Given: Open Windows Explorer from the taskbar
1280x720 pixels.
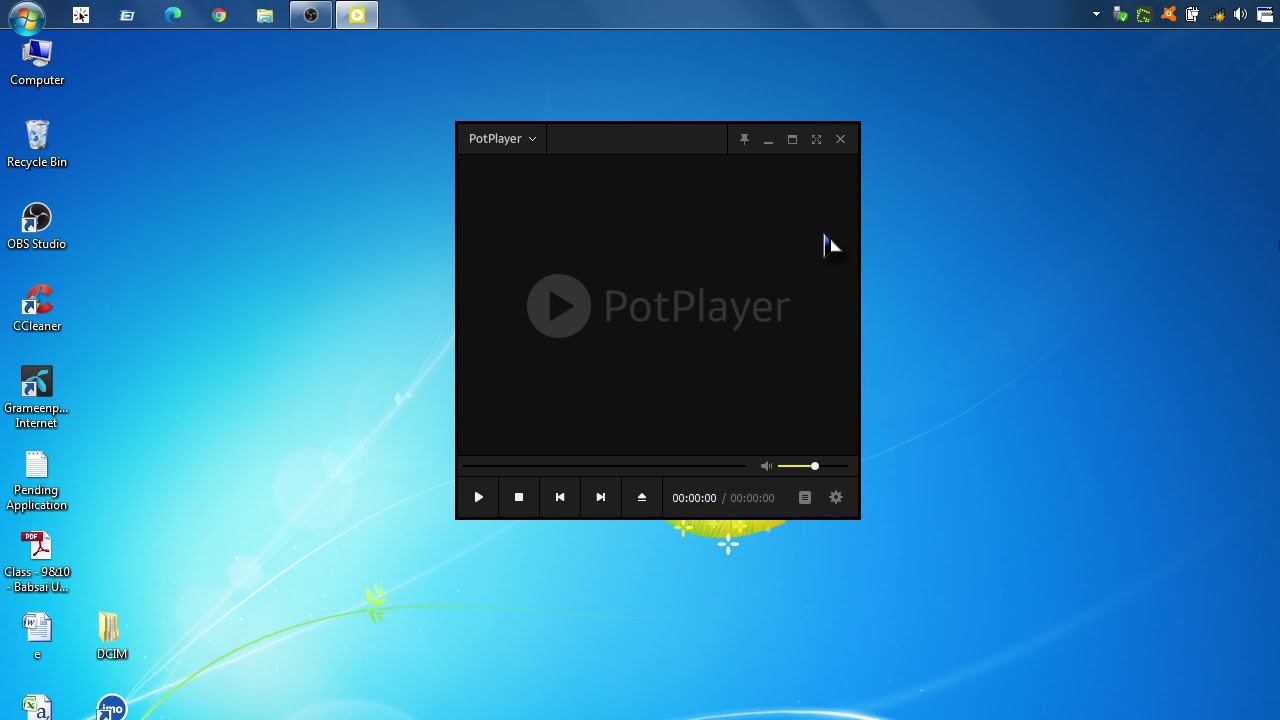Looking at the screenshot, I should coord(265,15).
